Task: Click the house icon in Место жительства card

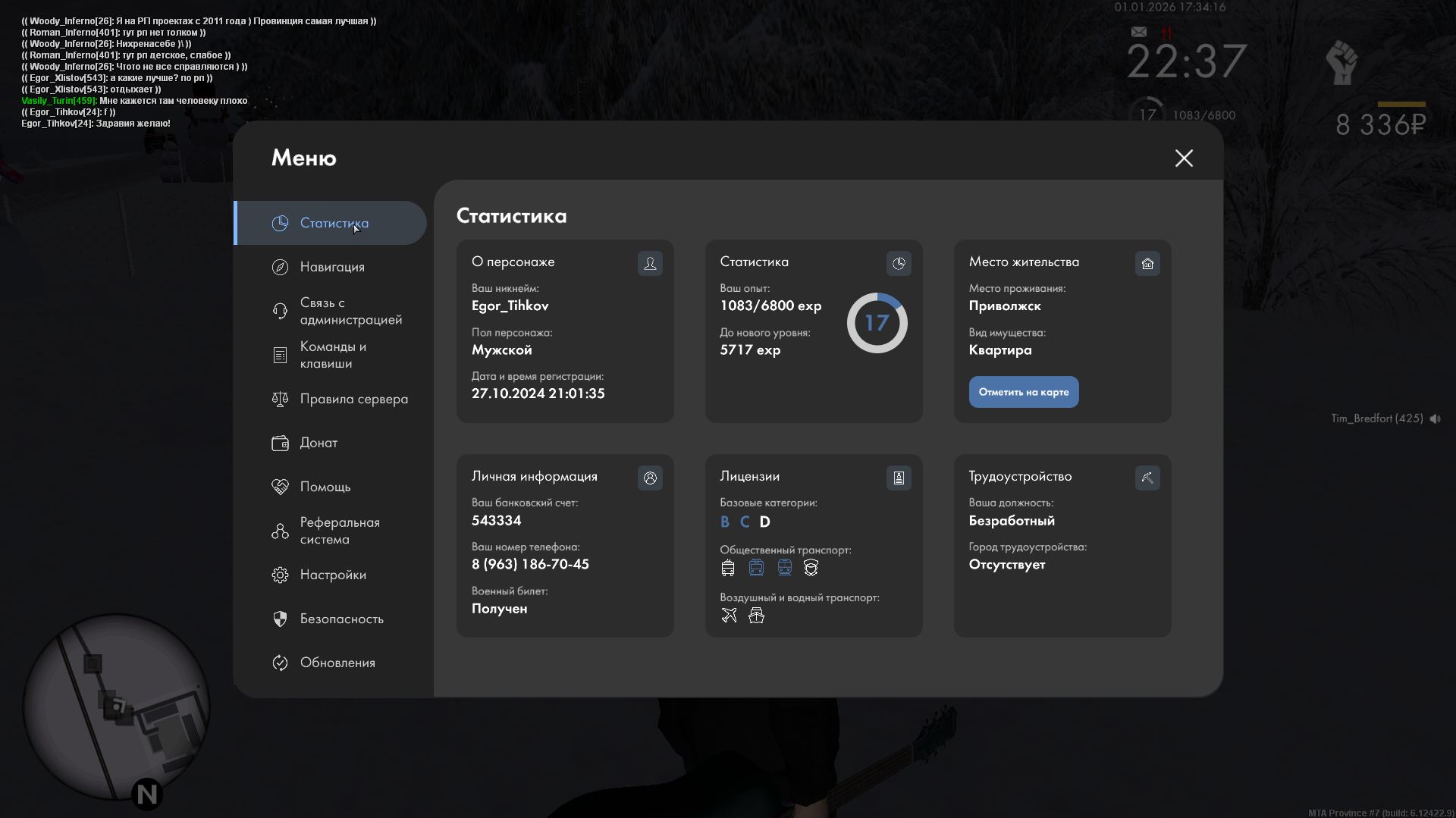Action: click(x=1147, y=264)
